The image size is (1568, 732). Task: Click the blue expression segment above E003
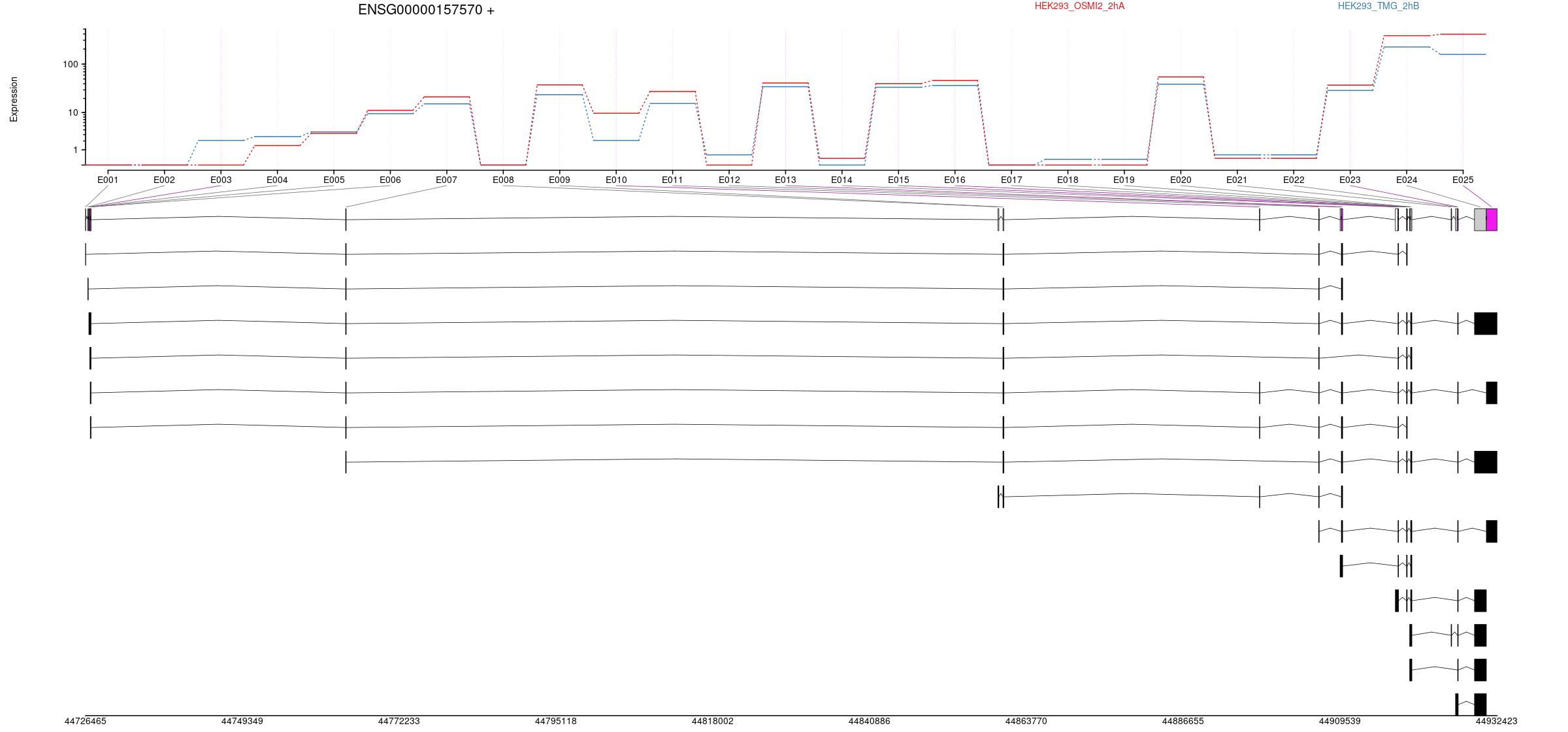[x=221, y=140]
